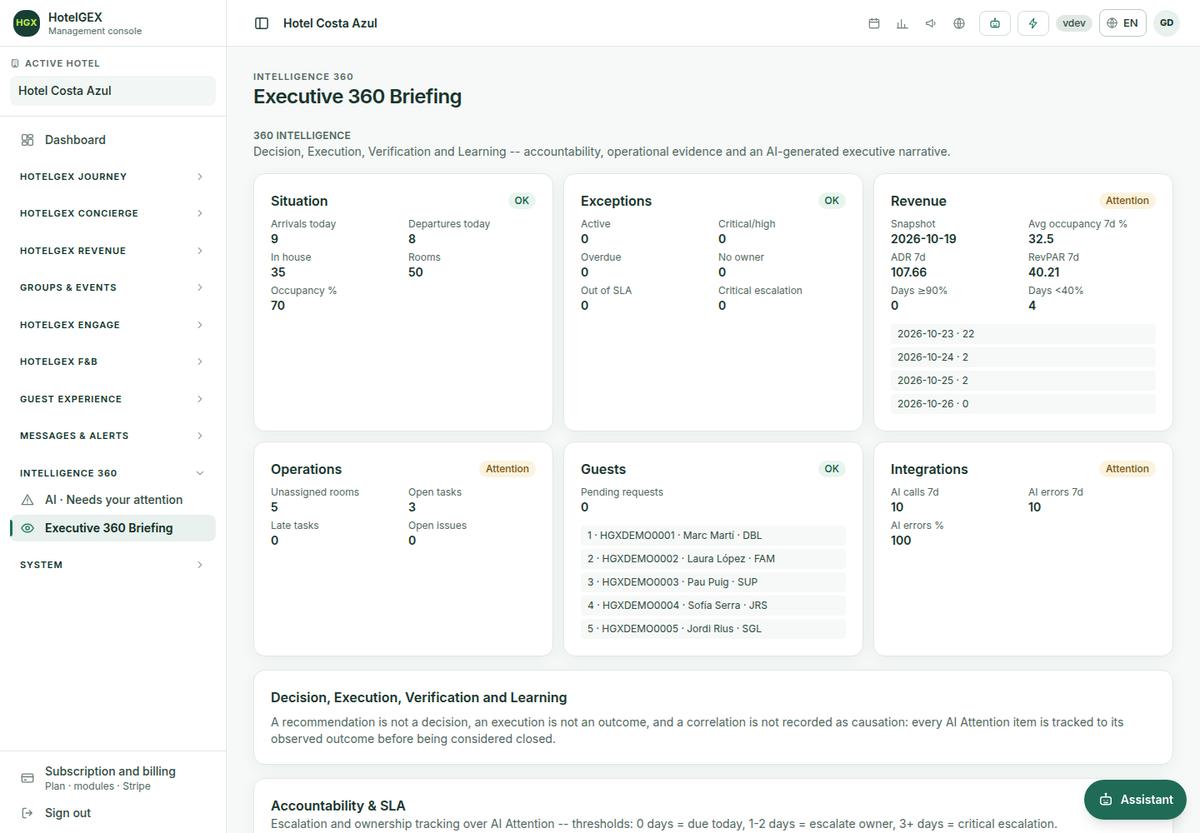This screenshot has height=833, width=1200.
Task: Click the sign out arrow icon
Action: (x=27, y=813)
